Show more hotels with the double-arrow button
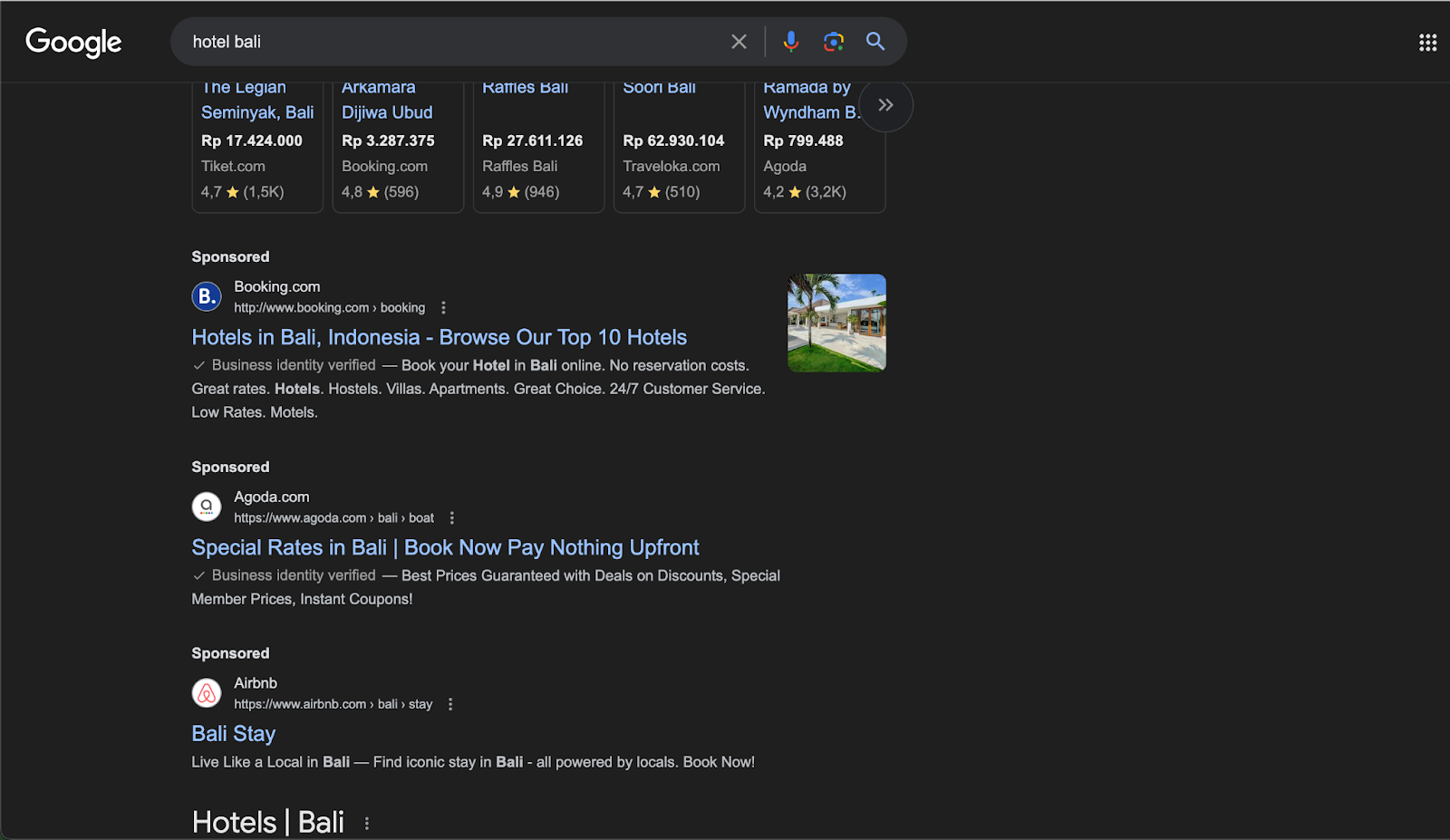This screenshot has width=1450, height=840. click(885, 105)
